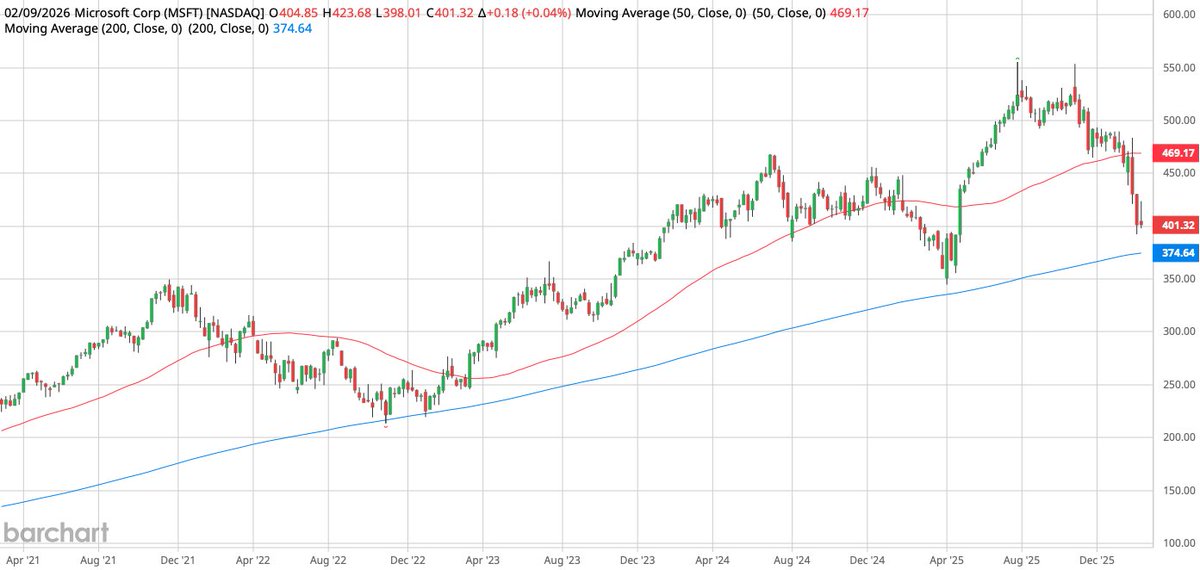The height and width of the screenshot is (570, 1200).
Task: Click the 02/09/2026 date in header
Action: pos(38,13)
